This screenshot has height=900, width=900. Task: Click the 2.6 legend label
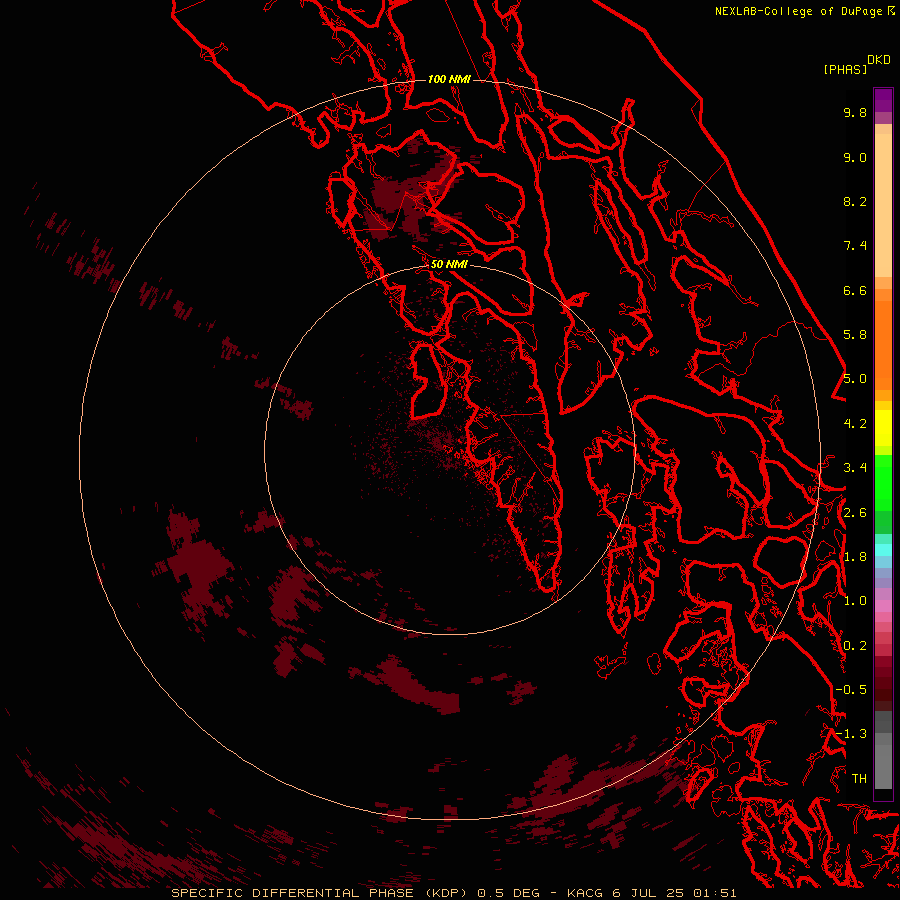(x=855, y=513)
